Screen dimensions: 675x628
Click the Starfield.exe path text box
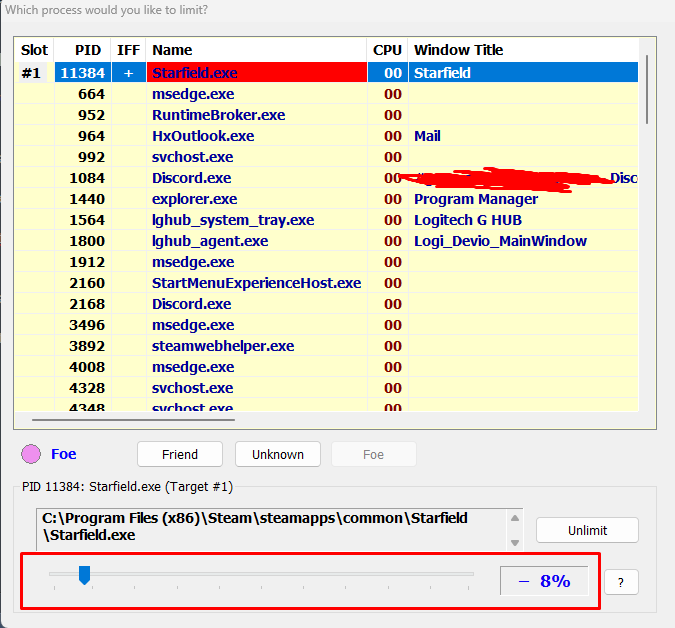(x=272, y=529)
